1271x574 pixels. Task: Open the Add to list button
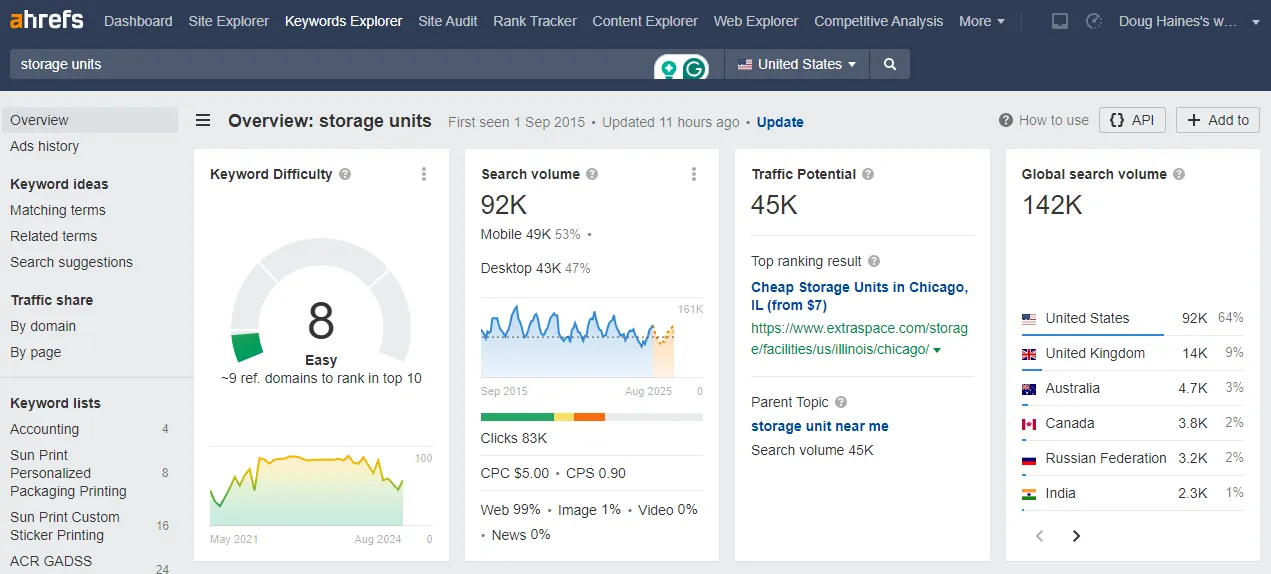(x=1217, y=120)
